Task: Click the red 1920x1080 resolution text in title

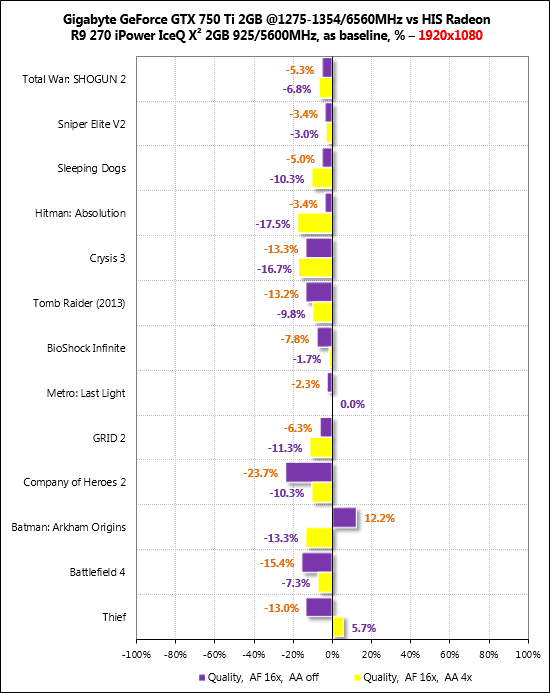Action: (x=450, y=35)
